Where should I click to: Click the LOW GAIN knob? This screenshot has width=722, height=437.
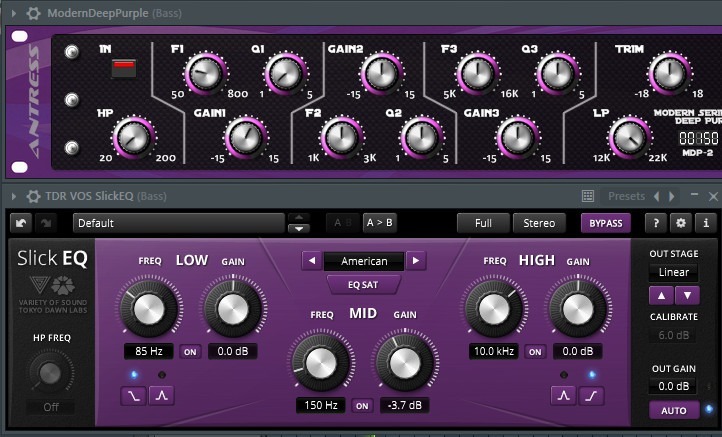coord(233,309)
